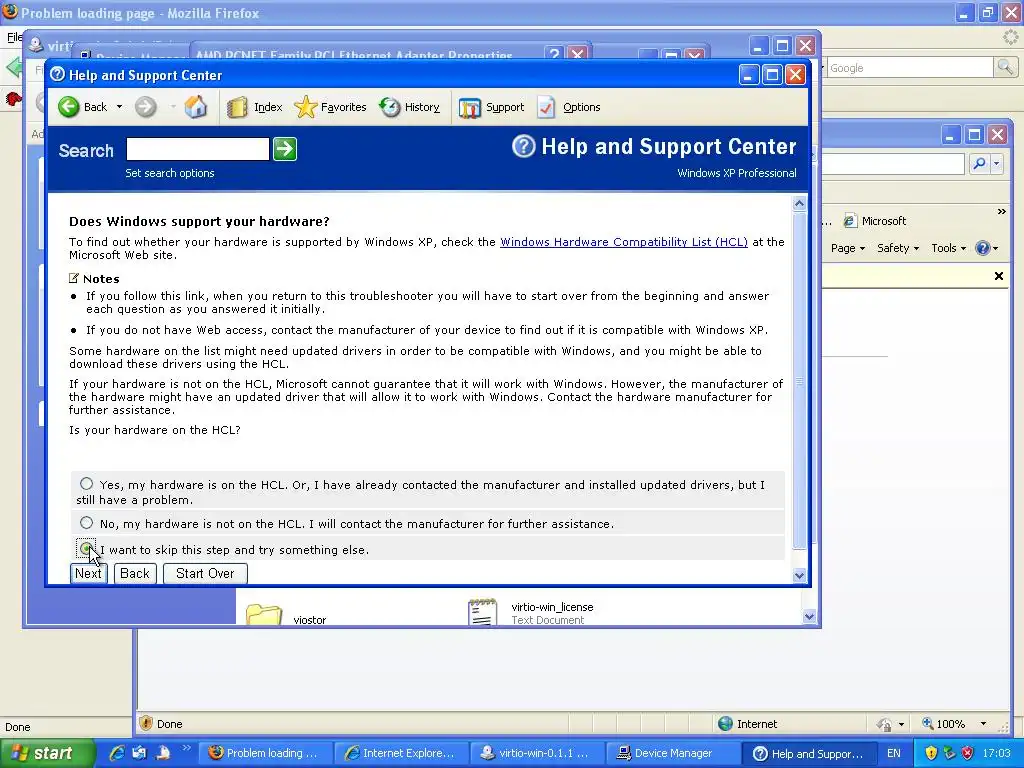This screenshot has width=1024, height=768.
Task: Click the greyed Forward arrow button
Action: click(x=146, y=107)
